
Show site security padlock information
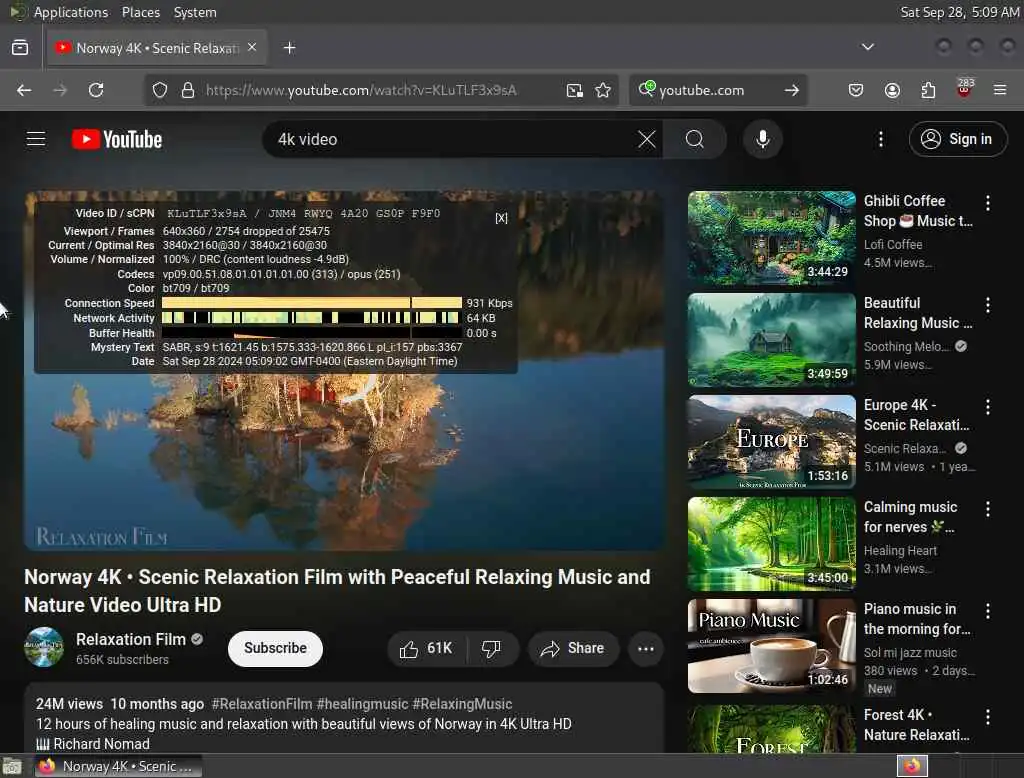[x=188, y=90]
